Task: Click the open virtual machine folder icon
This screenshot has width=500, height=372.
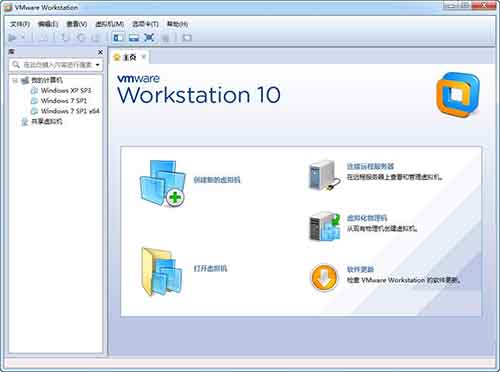Action: pyautogui.click(x=162, y=272)
